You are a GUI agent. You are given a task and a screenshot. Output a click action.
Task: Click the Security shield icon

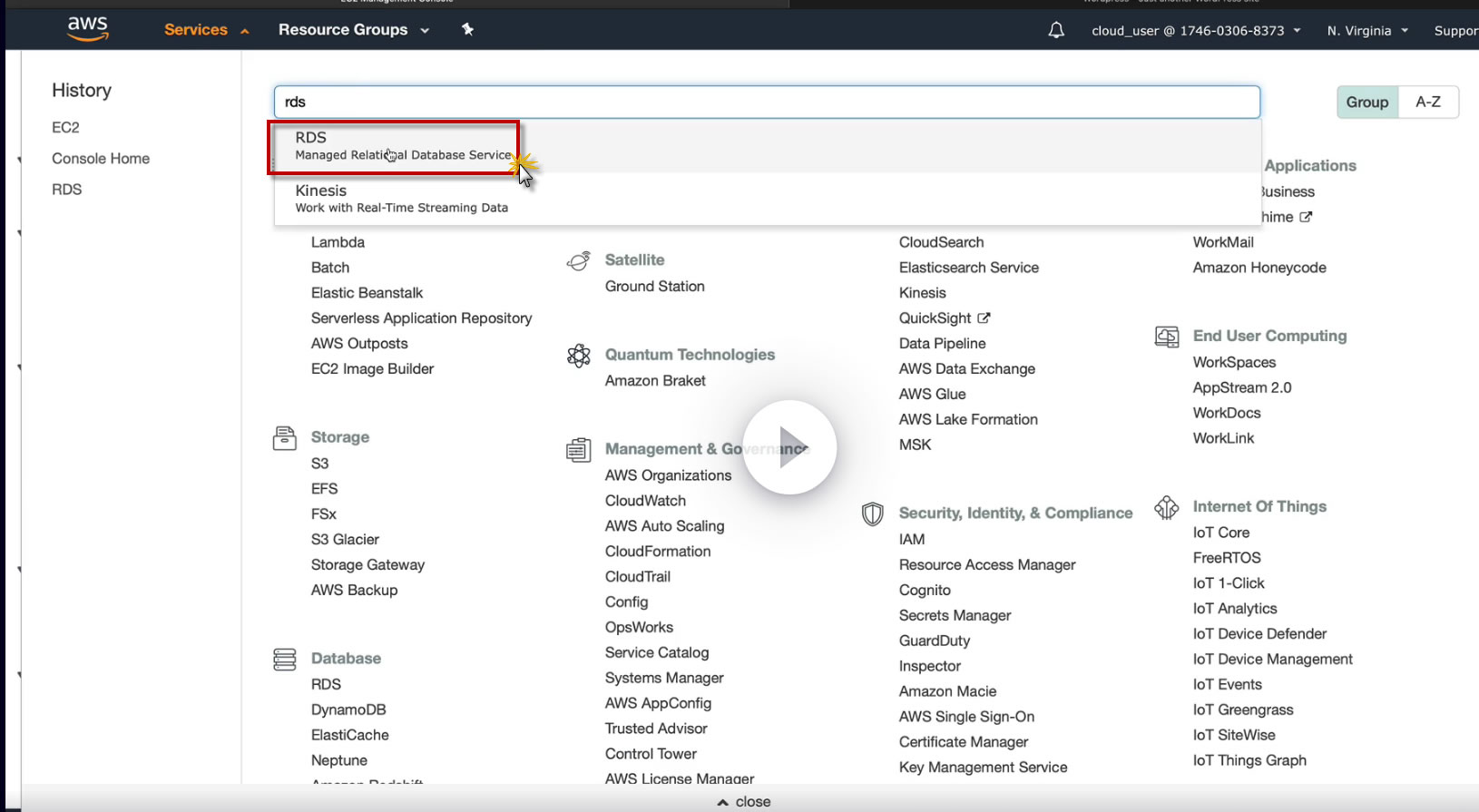[x=873, y=514]
